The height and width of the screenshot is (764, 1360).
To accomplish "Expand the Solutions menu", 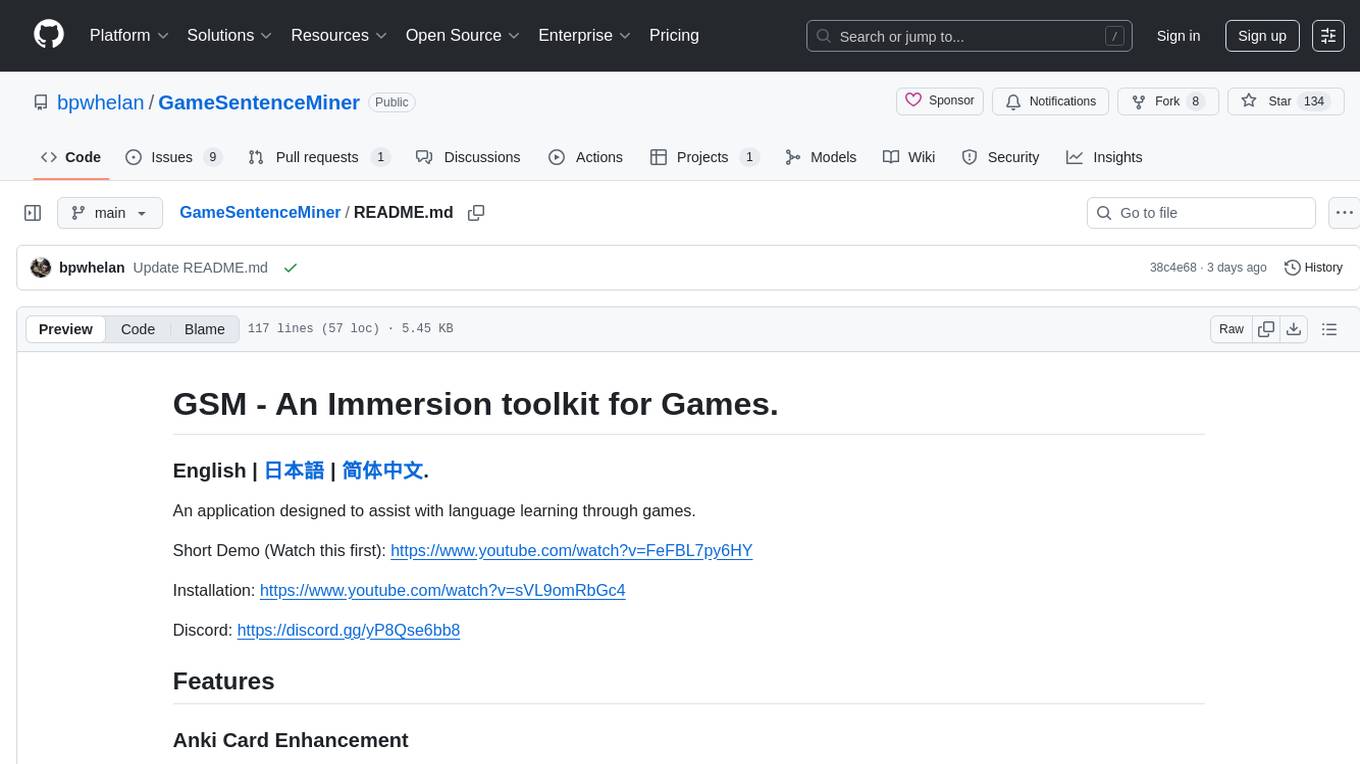I will pos(230,35).
